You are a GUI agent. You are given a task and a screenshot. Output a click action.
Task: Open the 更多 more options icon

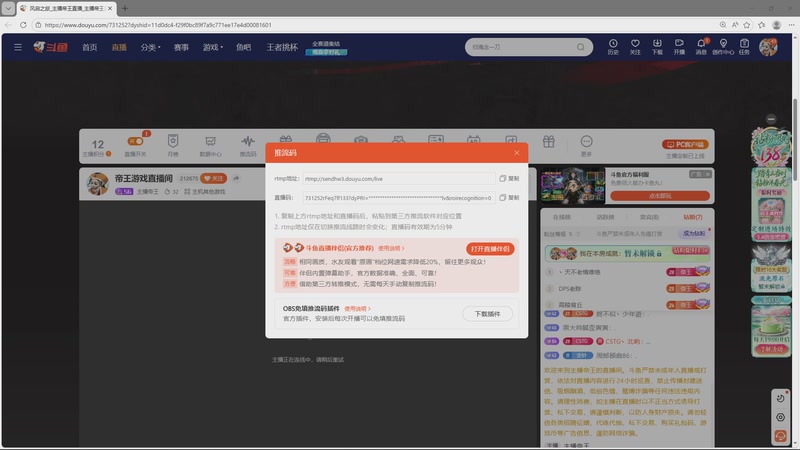(586, 145)
